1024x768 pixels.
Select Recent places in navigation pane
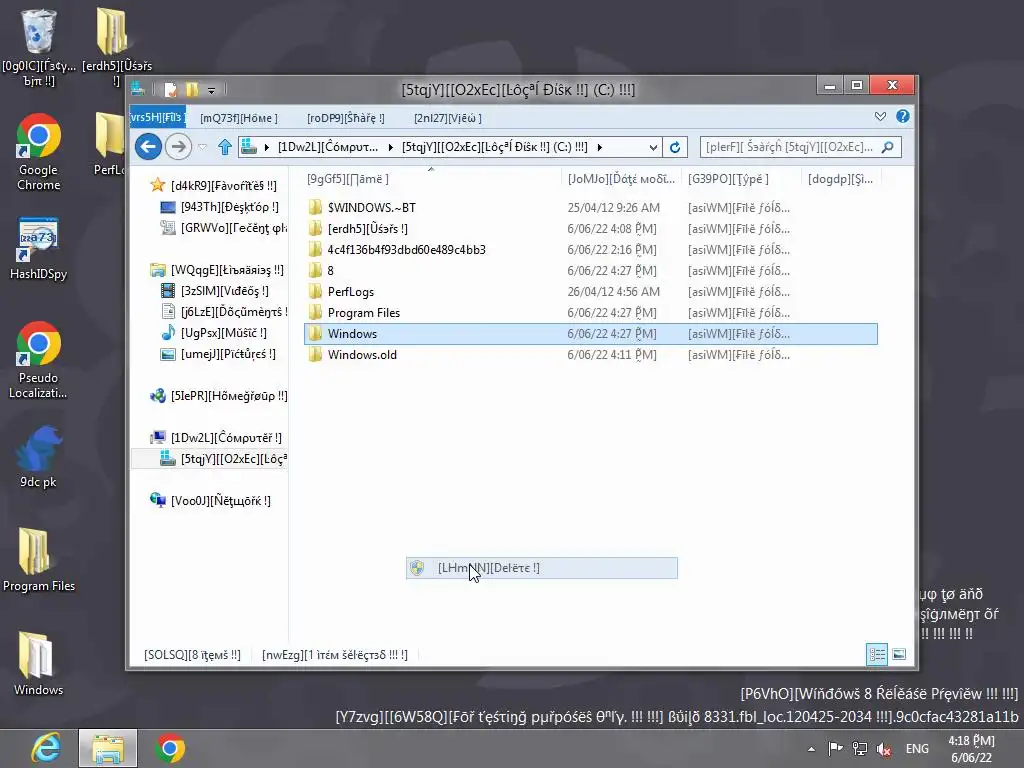(223, 228)
